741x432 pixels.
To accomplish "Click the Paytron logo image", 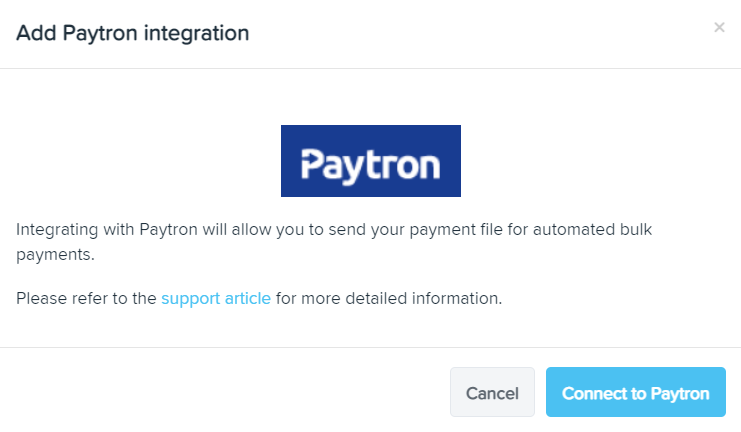I will coord(371,161).
